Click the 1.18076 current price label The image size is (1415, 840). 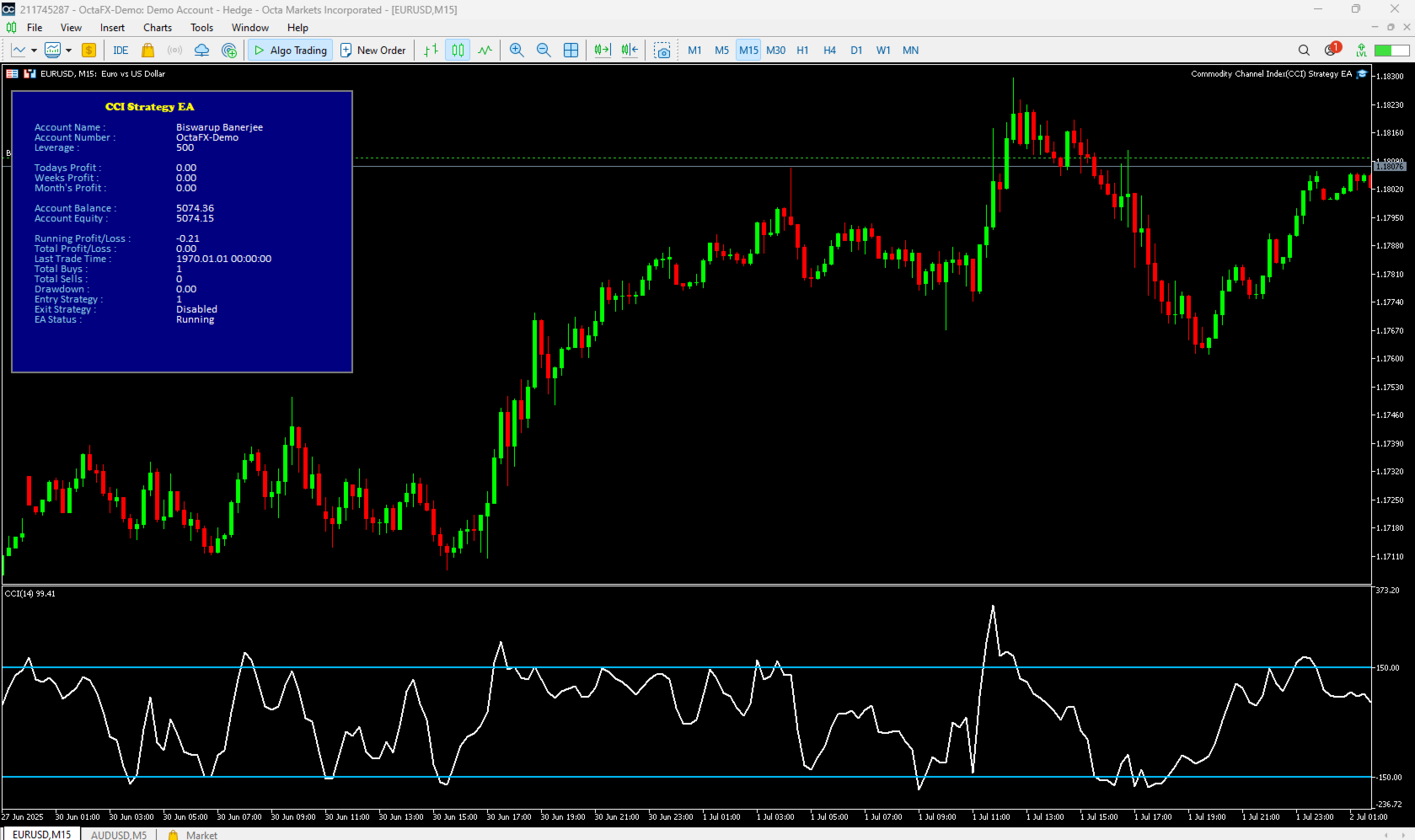[1390, 167]
